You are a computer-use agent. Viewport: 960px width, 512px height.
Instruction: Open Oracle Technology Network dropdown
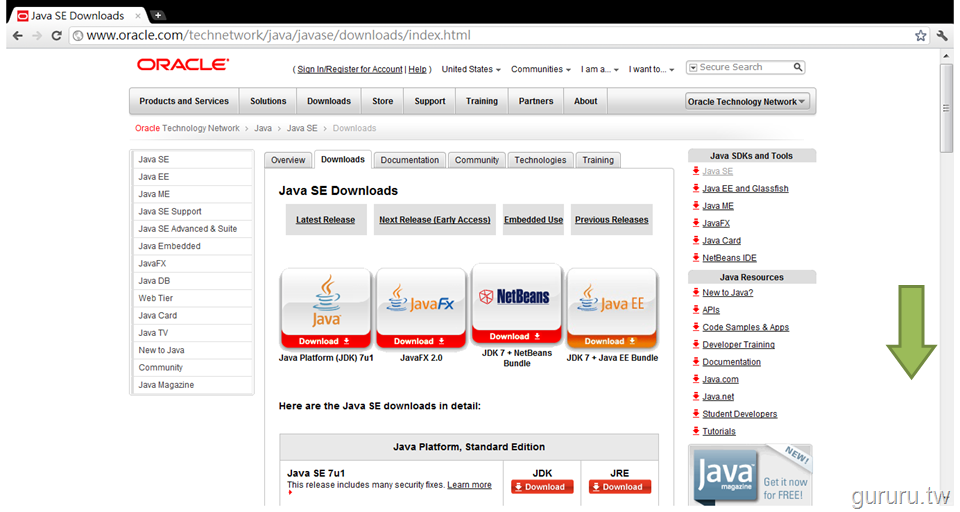coord(747,102)
